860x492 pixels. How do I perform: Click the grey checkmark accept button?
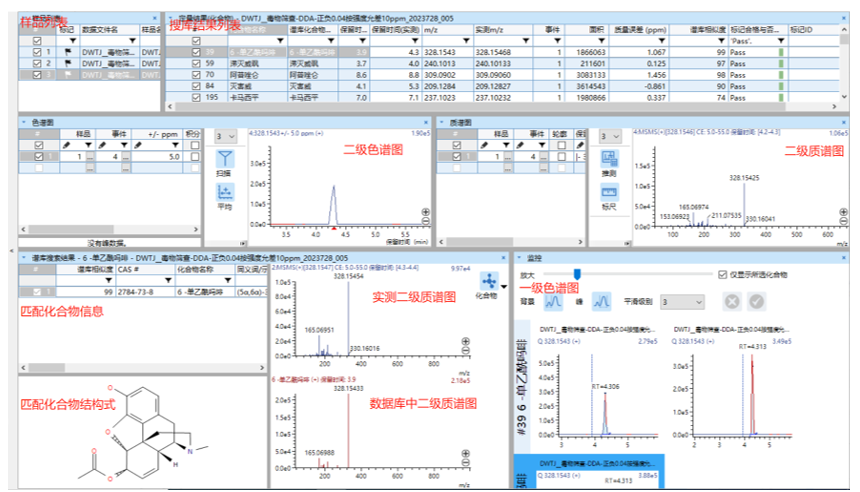(x=756, y=301)
